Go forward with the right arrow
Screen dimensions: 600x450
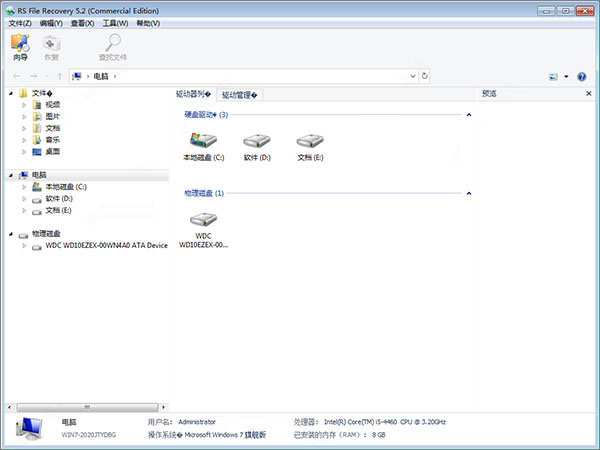click(34, 76)
